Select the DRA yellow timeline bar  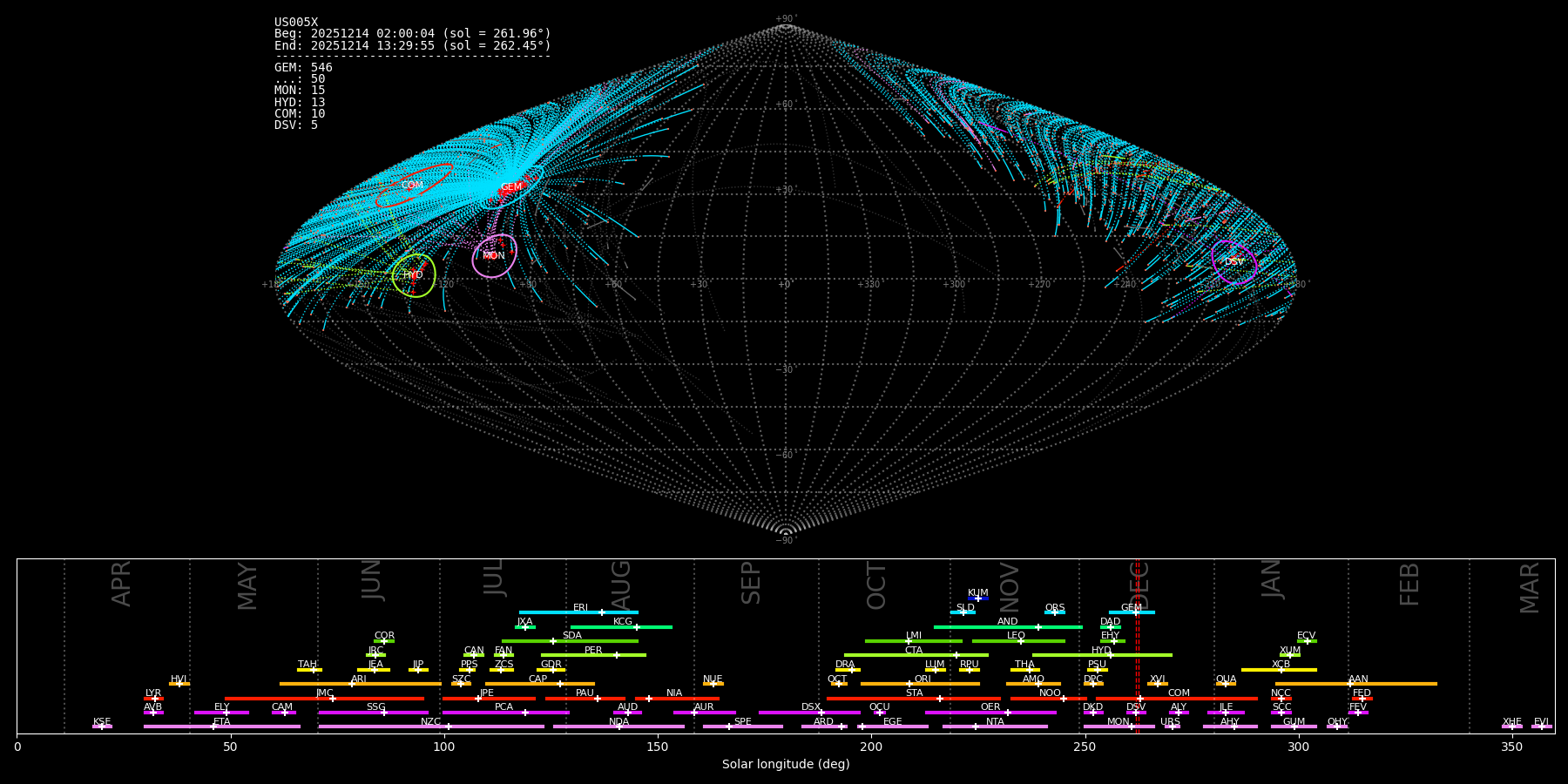tap(848, 670)
